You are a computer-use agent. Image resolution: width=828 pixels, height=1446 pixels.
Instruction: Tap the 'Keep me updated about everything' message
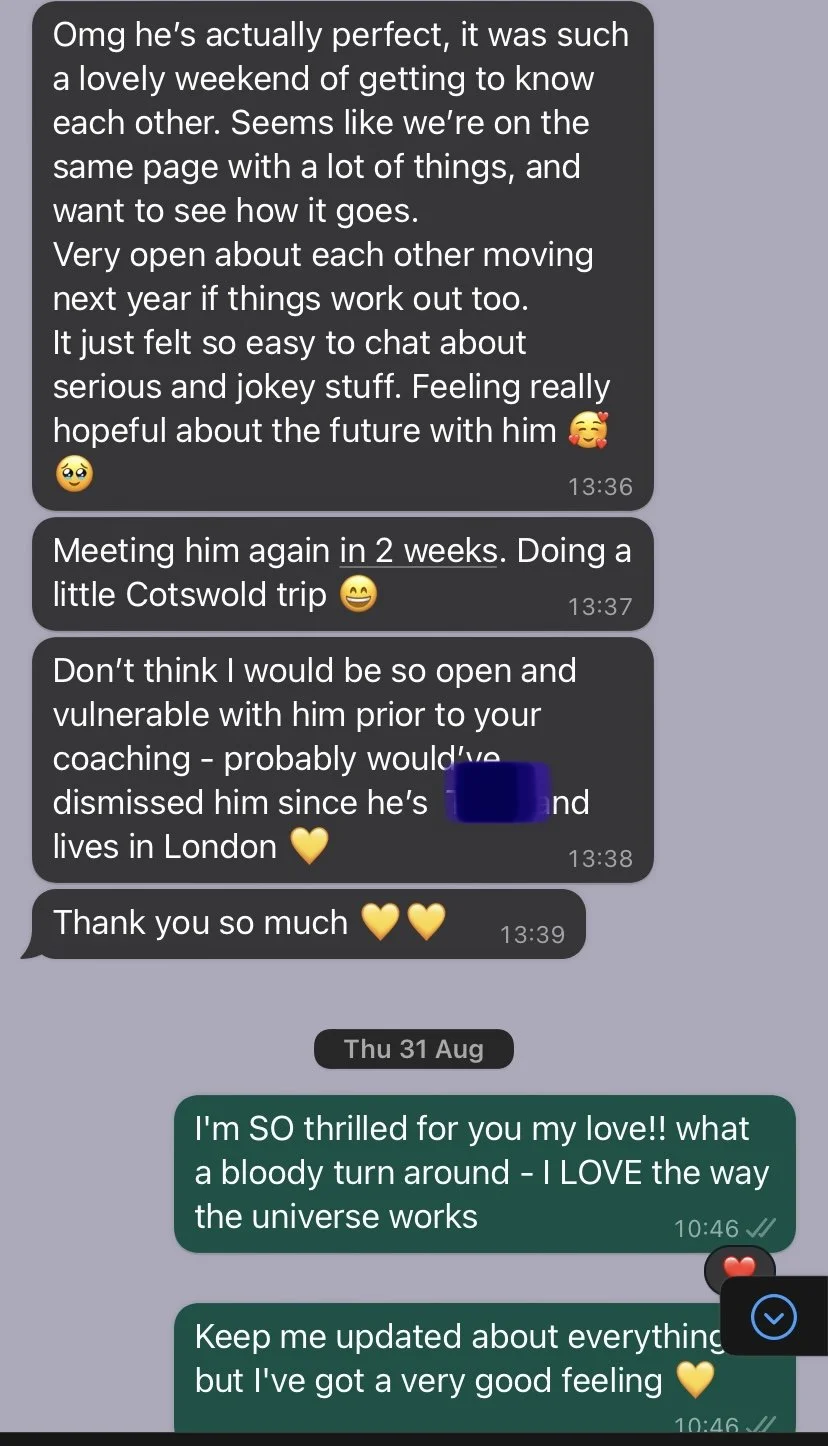tap(484, 1366)
